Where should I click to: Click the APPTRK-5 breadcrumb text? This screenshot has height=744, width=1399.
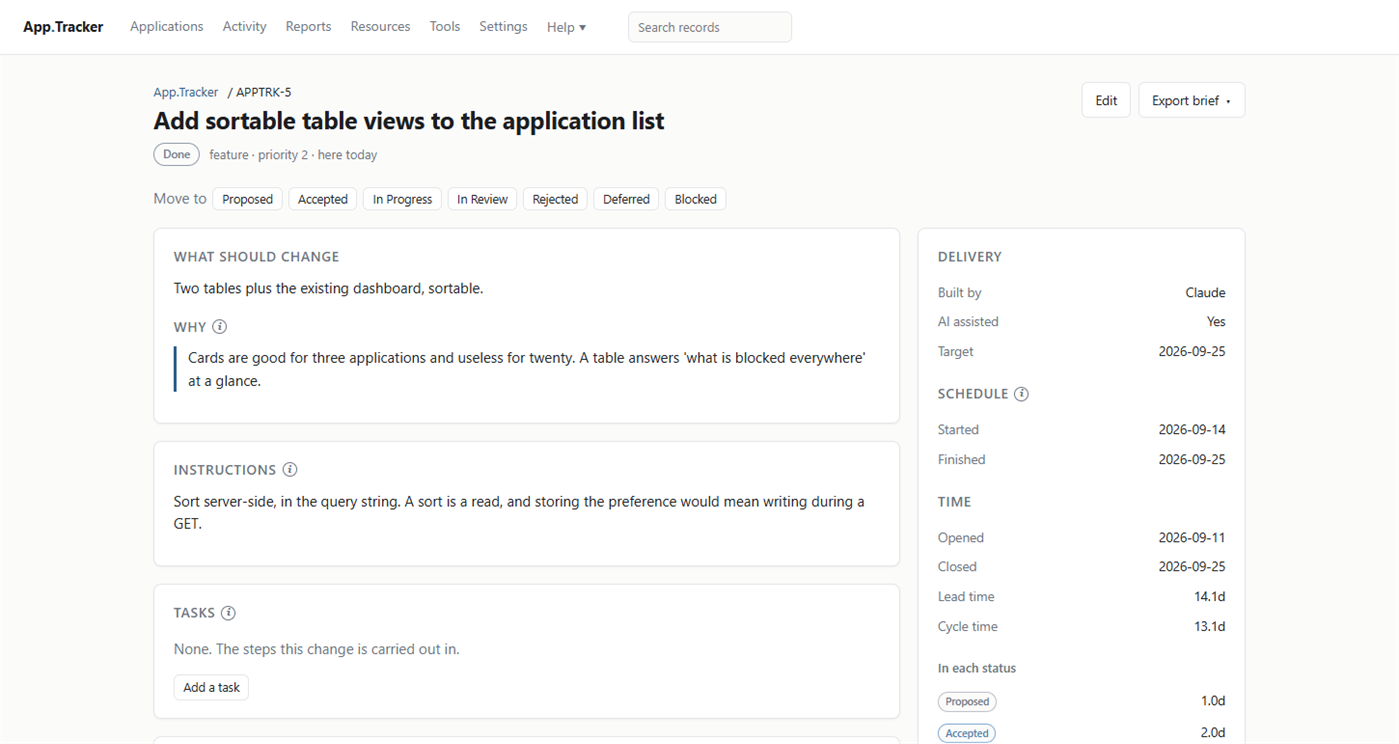point(264,92)
